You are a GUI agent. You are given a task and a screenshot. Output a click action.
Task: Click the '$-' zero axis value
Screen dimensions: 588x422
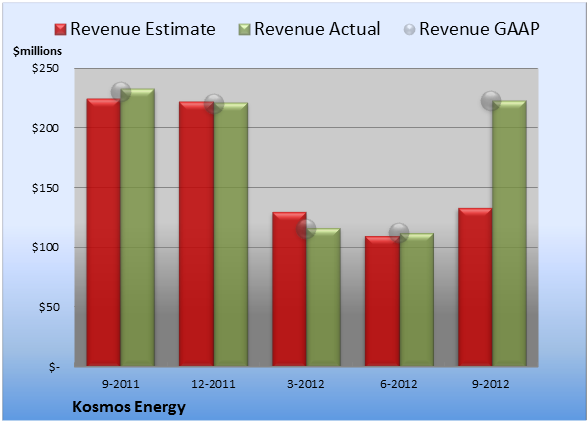[54, 367]
